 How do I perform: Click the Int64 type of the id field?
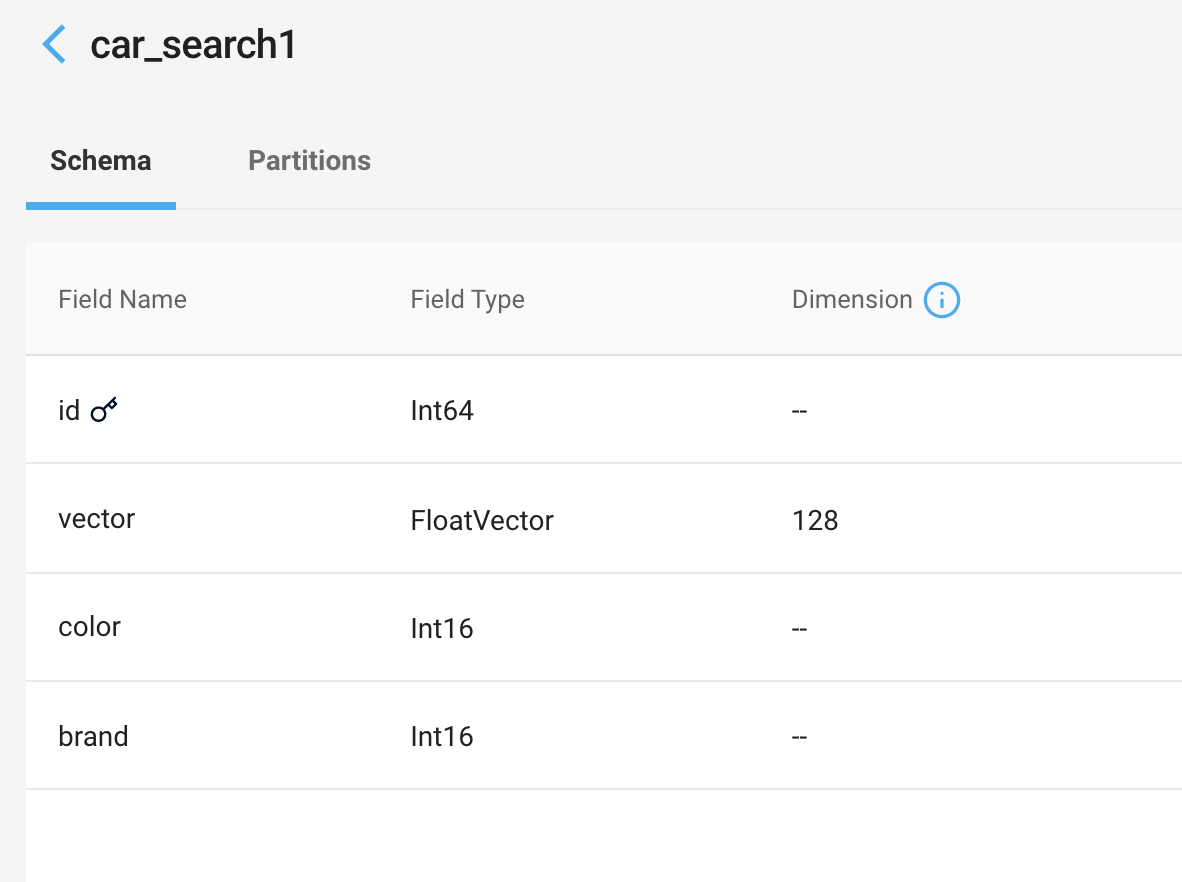click(x=442, y=410)
